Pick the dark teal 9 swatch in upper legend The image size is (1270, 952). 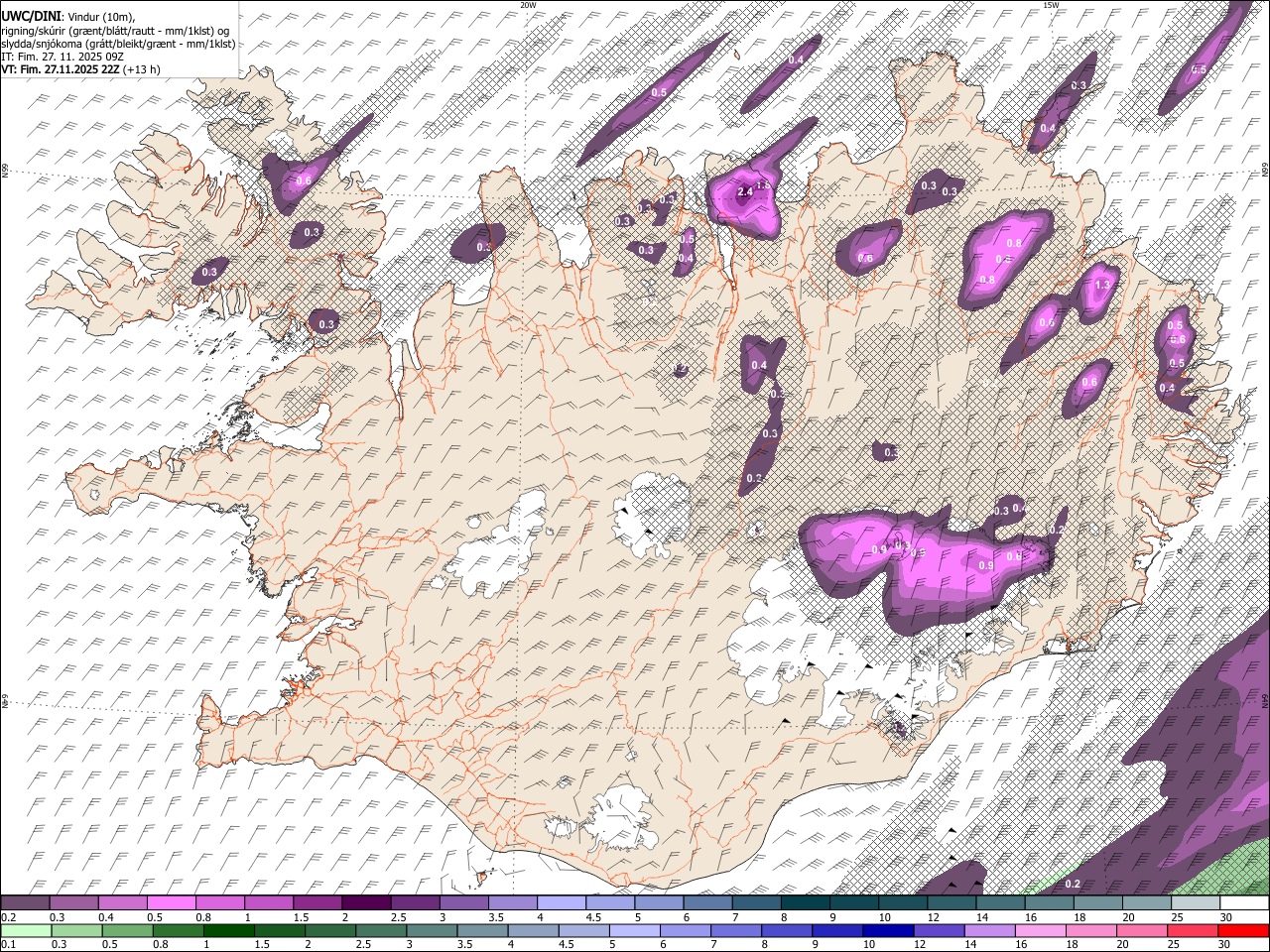tap(852, 903)
